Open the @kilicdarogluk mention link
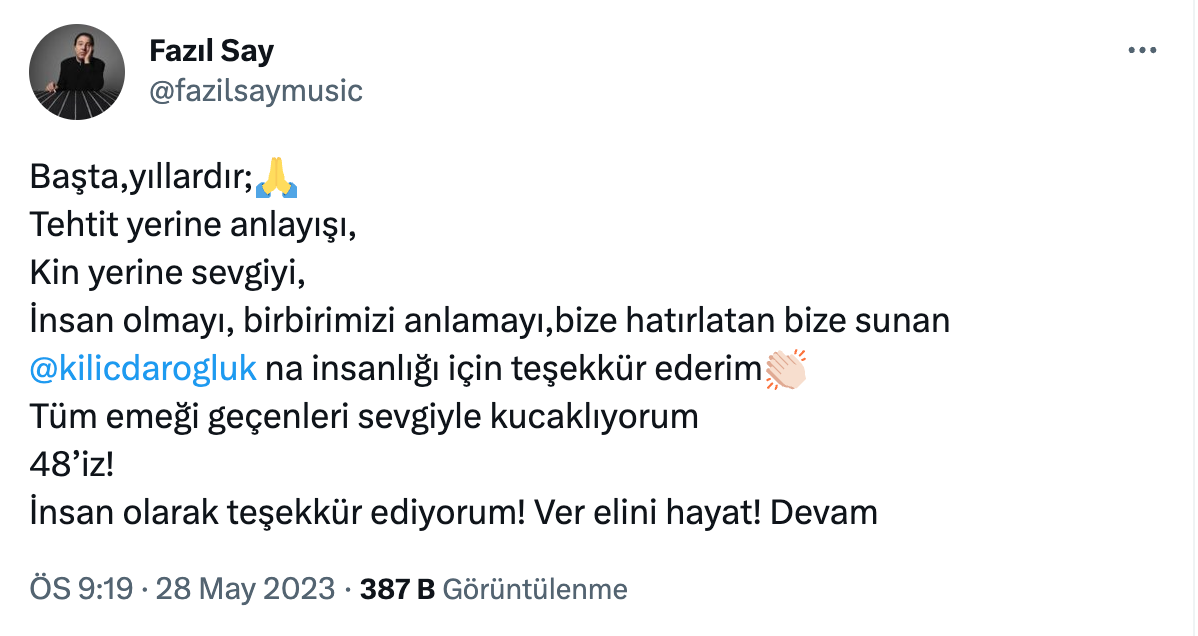Image resolution: width=1198 pixels, height=636 pixels. point(144,369)
